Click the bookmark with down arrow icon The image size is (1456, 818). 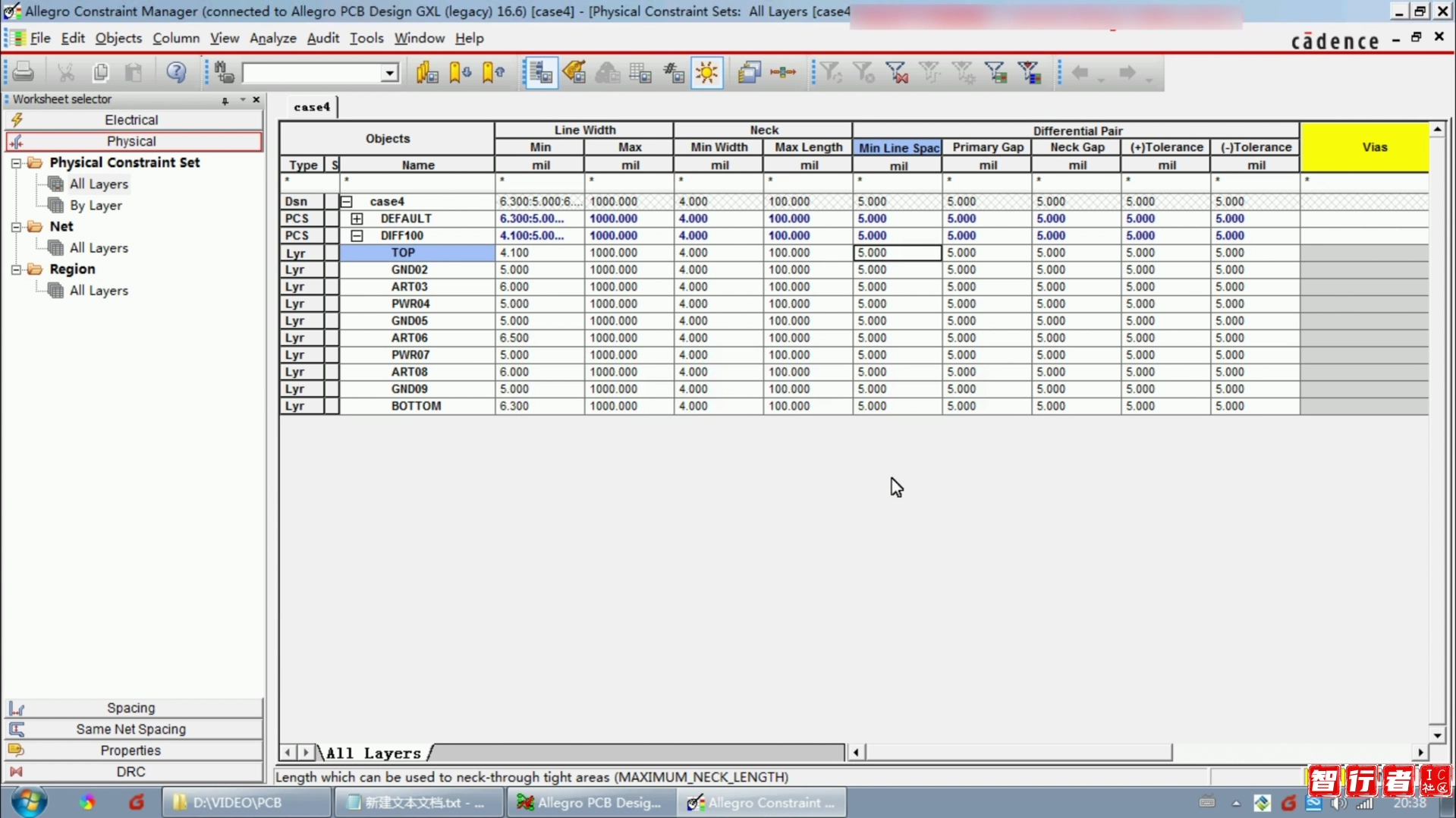point(461,72)
